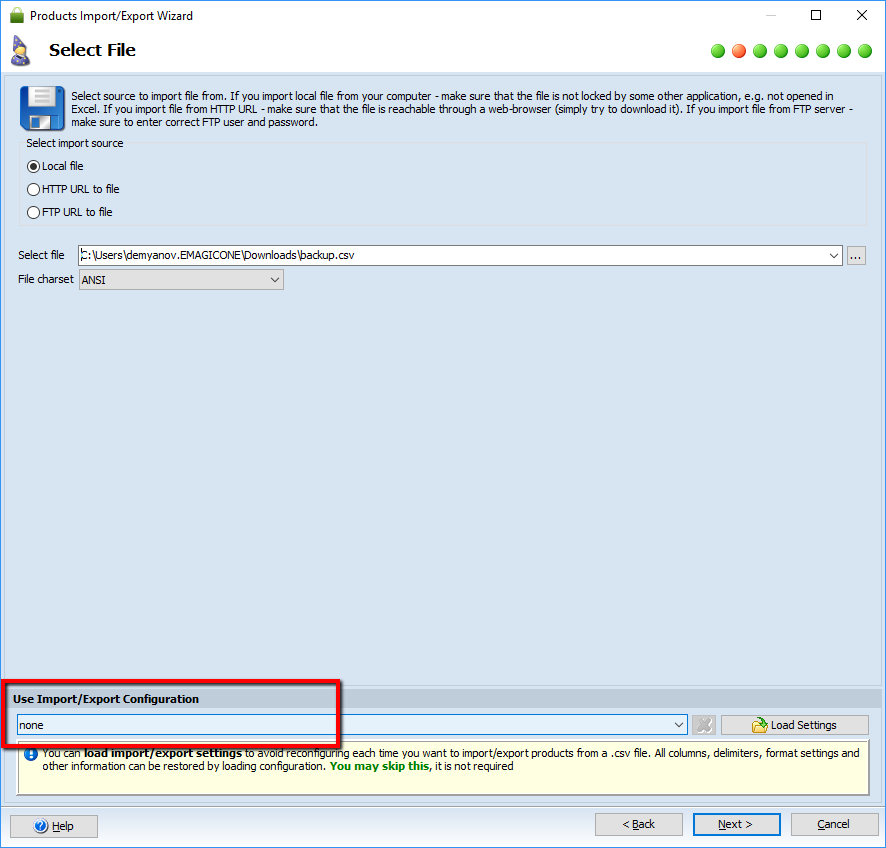Open Help

(x=54, y=826)
